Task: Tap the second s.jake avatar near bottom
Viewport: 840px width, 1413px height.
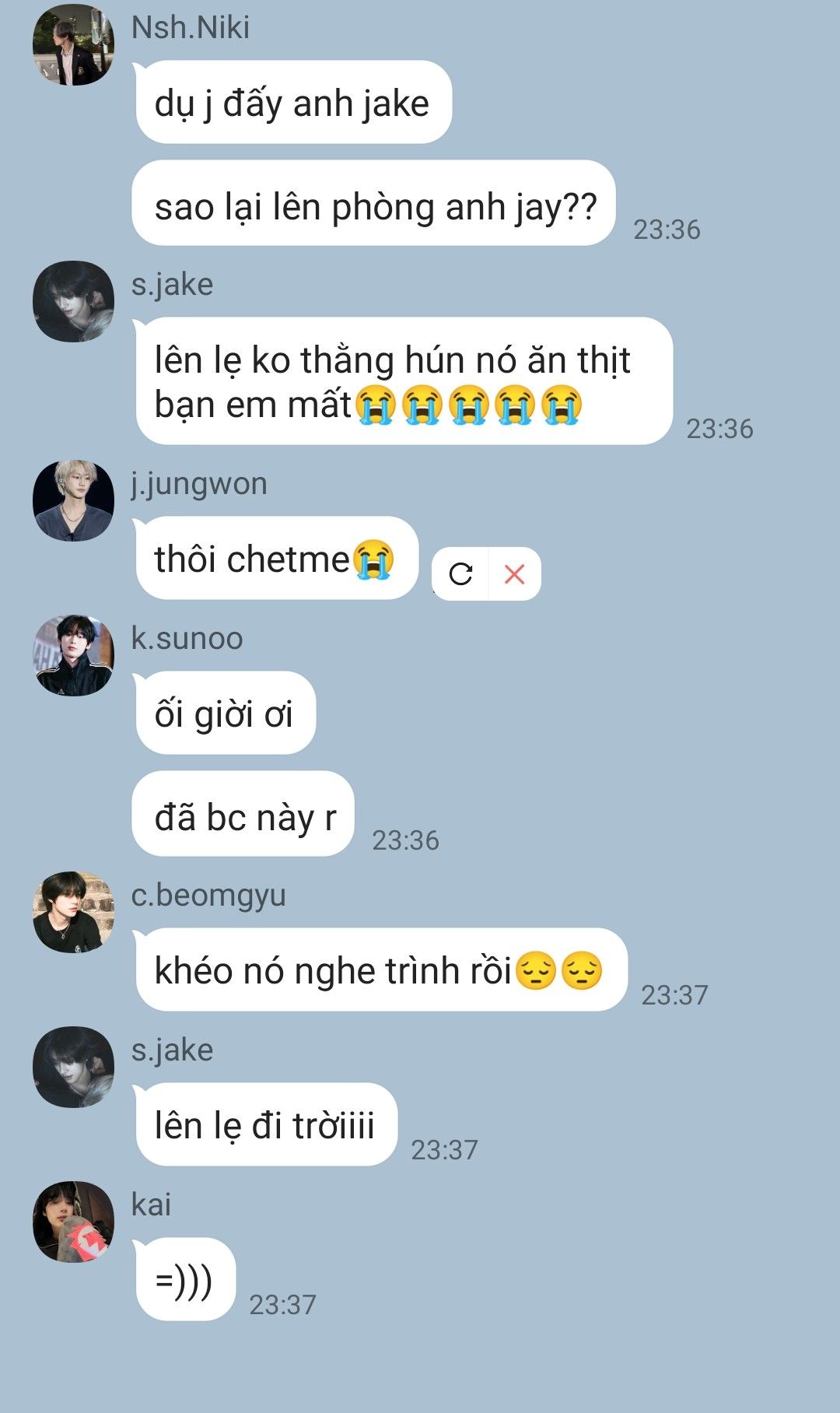Action: point(73,1067)
